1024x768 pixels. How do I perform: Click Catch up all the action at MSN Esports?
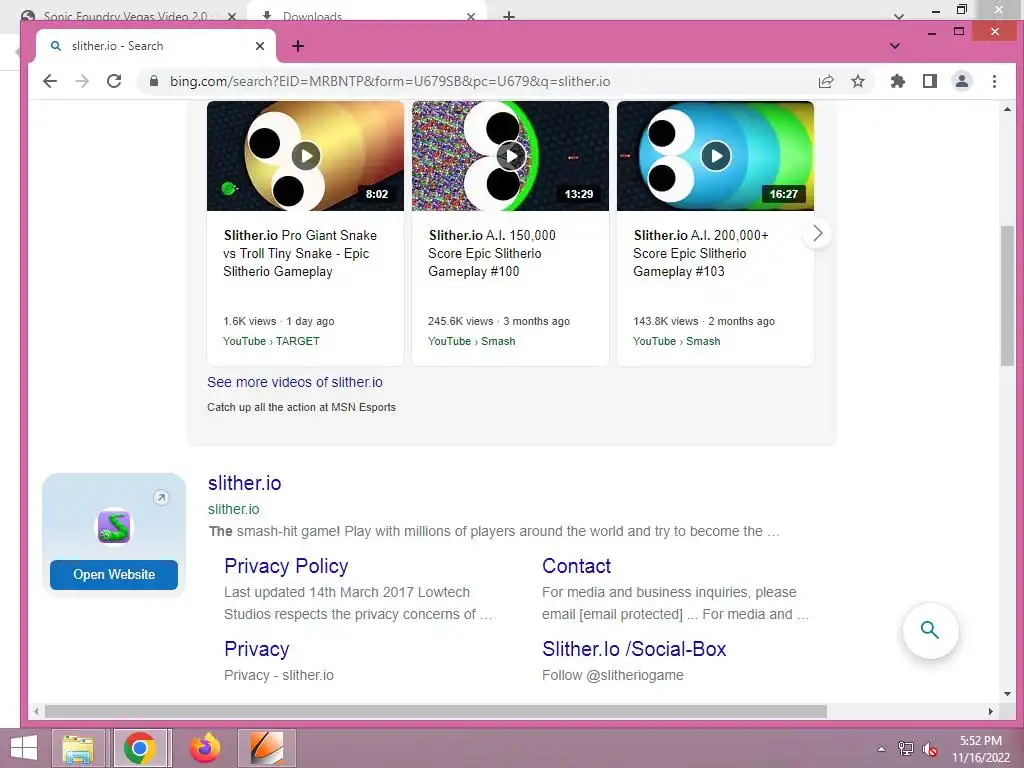(x=301, y=407)
